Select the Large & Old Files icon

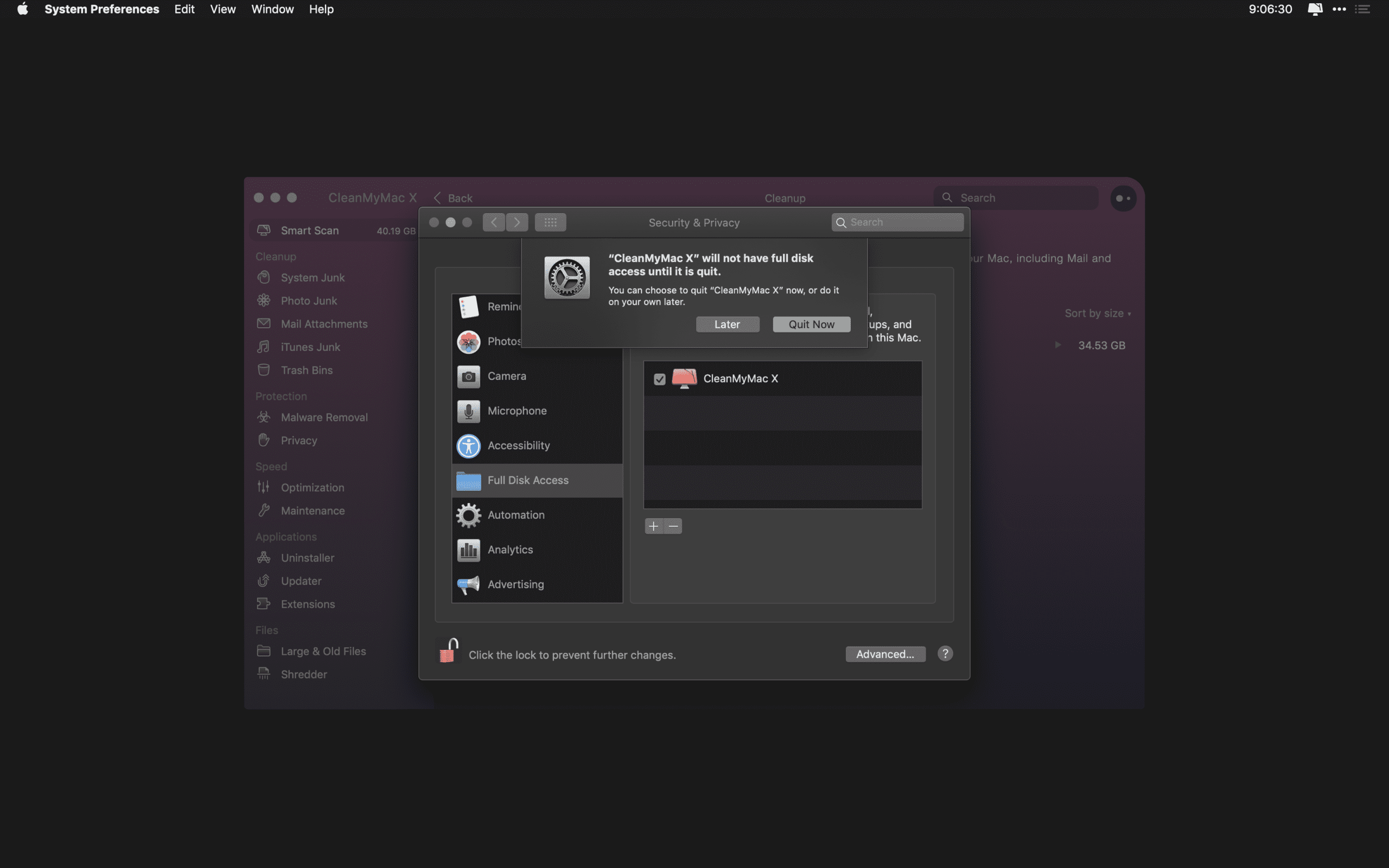tap(262, 652)
